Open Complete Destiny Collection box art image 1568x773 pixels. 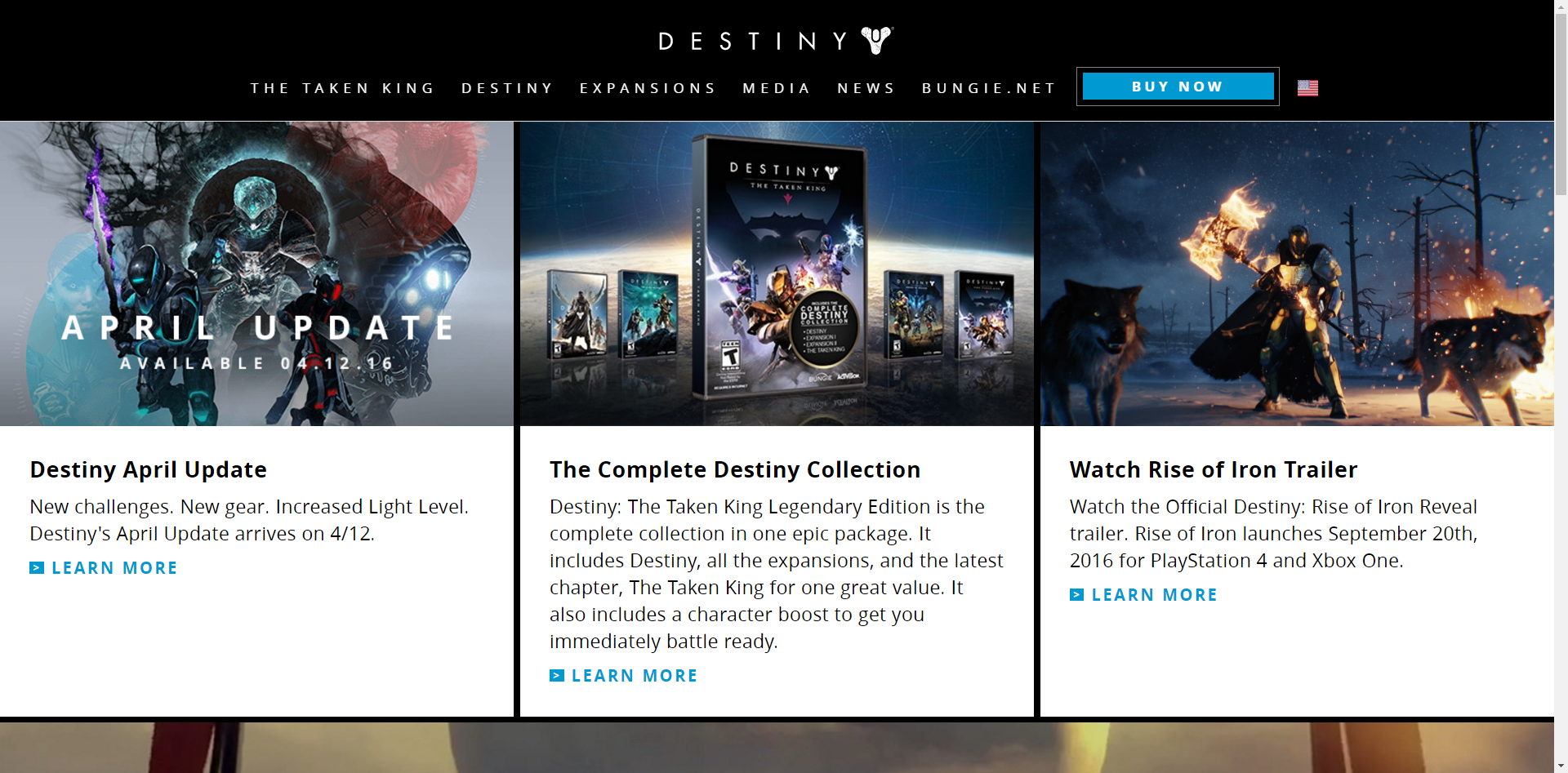point(777,273)
